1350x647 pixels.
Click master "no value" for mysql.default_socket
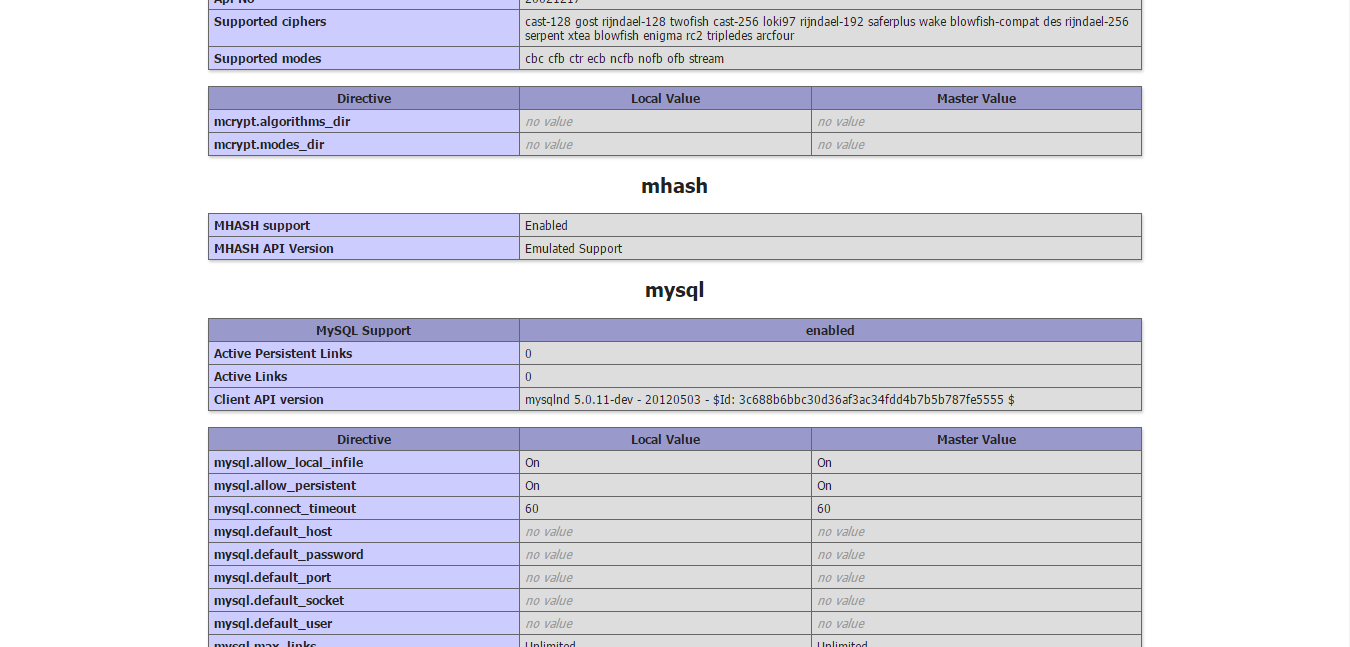point(841,600)
